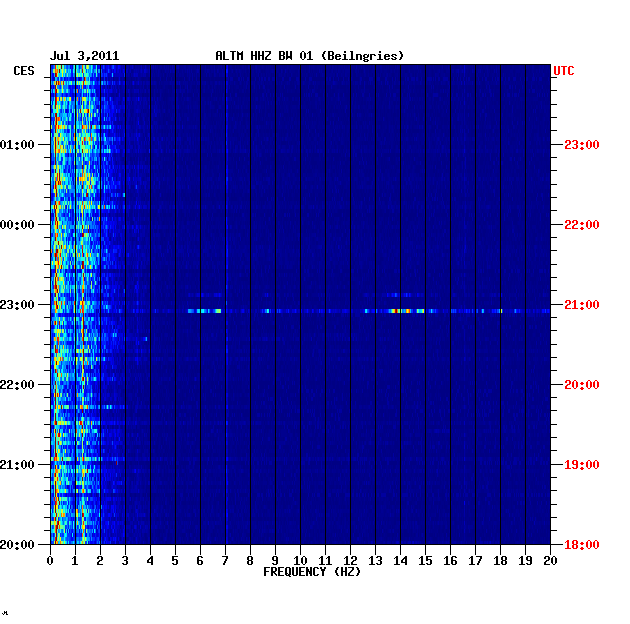This screenshot has width=630, height=624.
Task: Click frequency axis tick label 8
Action: click(x=250, y=561)
